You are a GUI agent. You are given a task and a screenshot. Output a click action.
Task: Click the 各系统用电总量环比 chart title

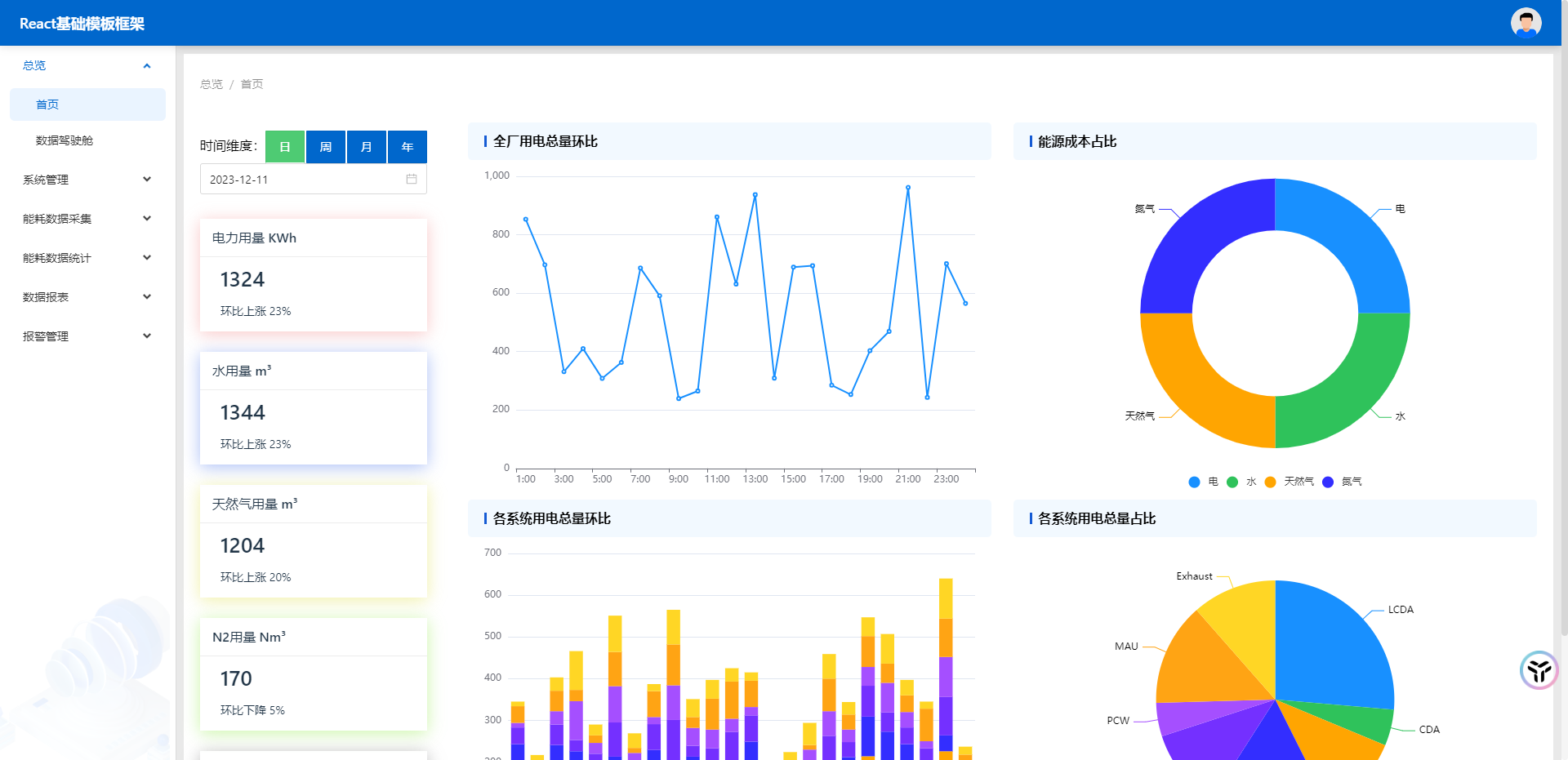point(552,518)
